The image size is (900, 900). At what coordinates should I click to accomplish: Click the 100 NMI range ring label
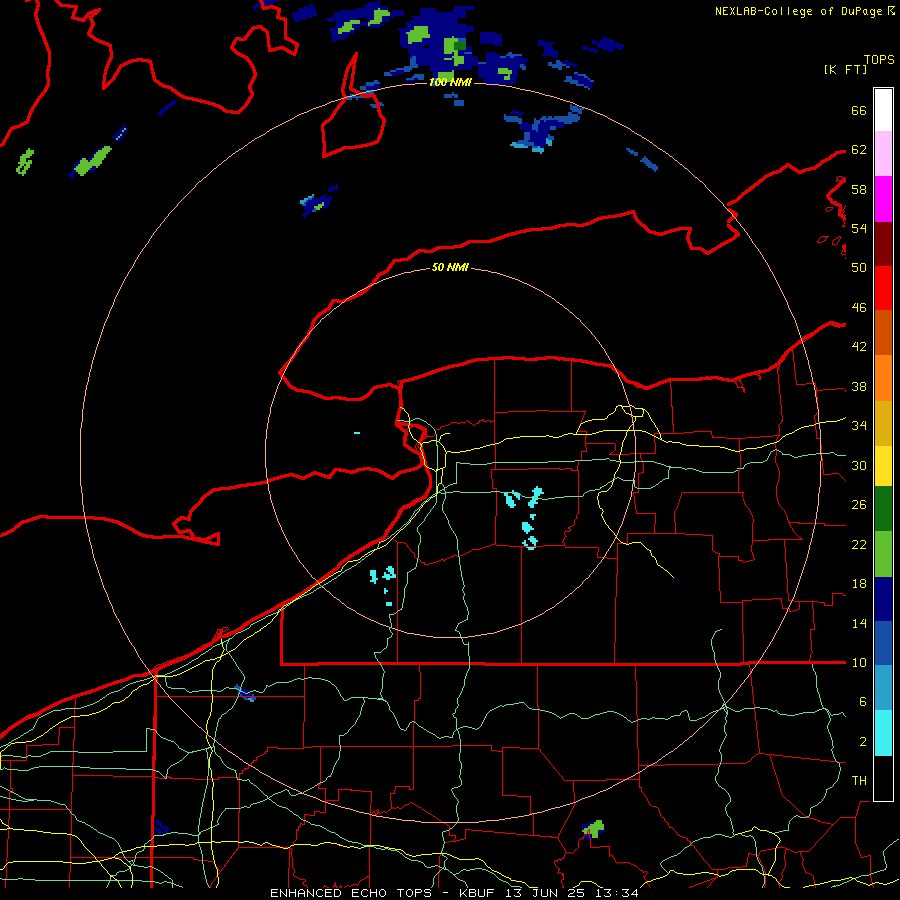[451, 82]
